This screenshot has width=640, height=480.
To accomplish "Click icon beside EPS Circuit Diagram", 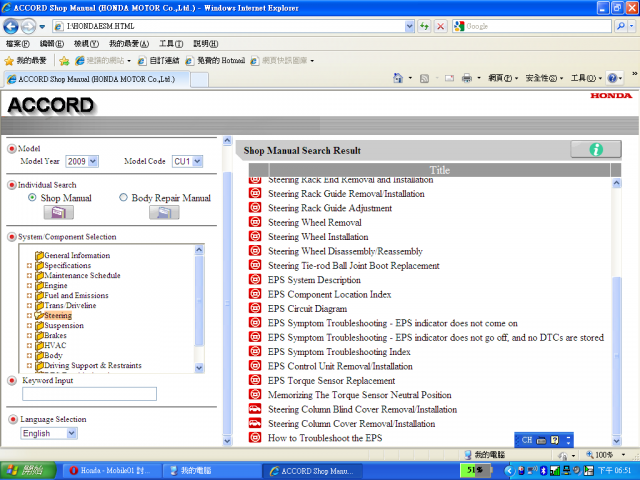I will click(x=255, y=308).
